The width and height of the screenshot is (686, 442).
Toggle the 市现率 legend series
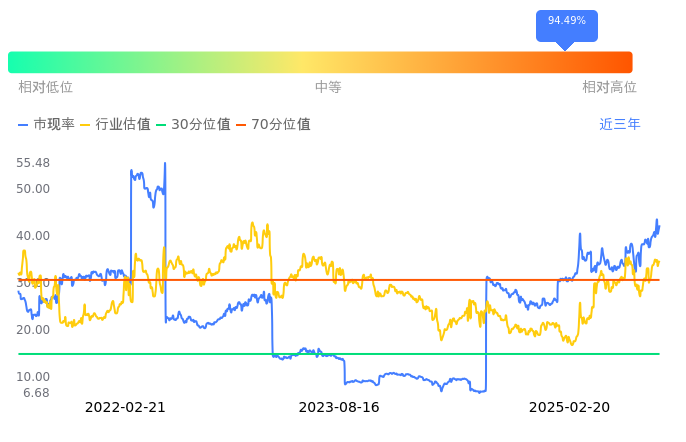46,125
